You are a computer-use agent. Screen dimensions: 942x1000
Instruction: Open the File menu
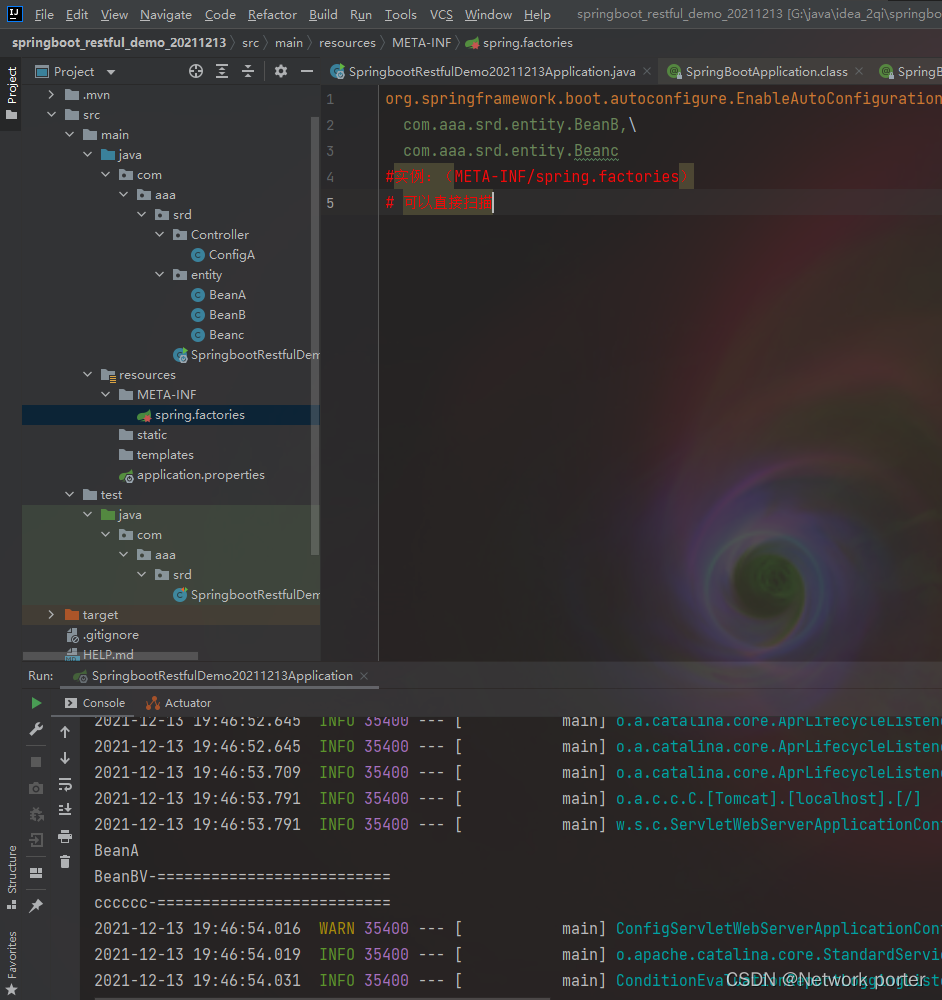pyautogui.click(x=44, y=14)
